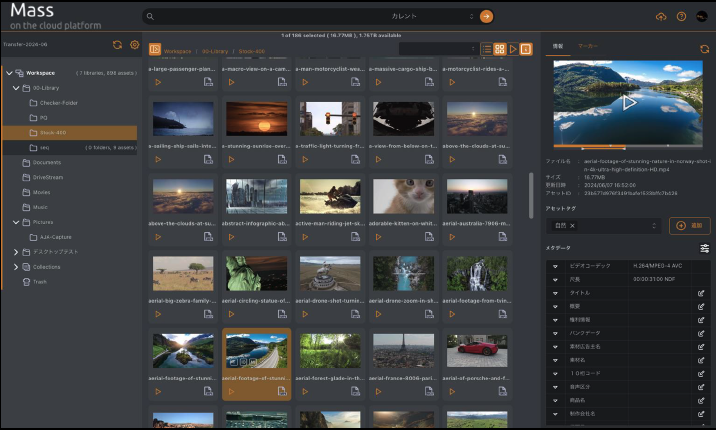Image resolution: width=716 pixels, height=430 pixels.
Task: Click the refresh icon above the folder tree
Action: point(118,45)
